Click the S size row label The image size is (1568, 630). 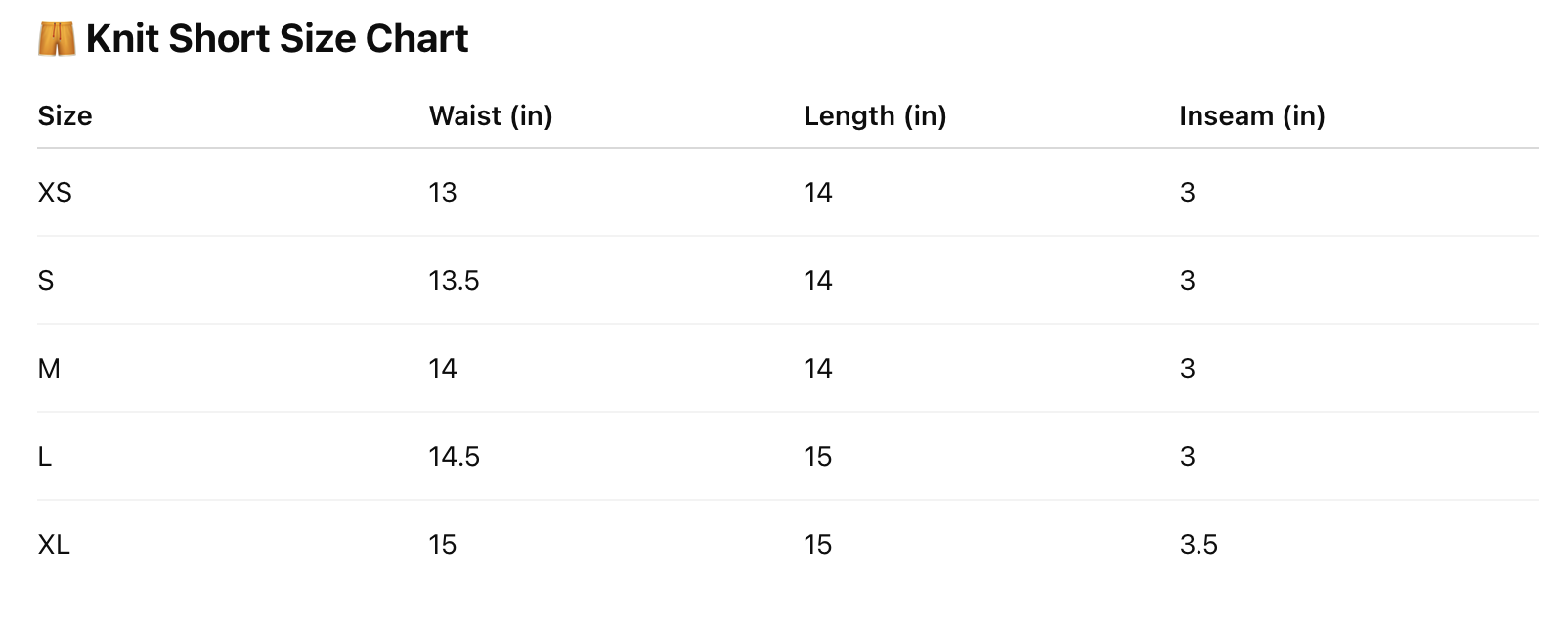pyautogui.click(x=46, y=280)
